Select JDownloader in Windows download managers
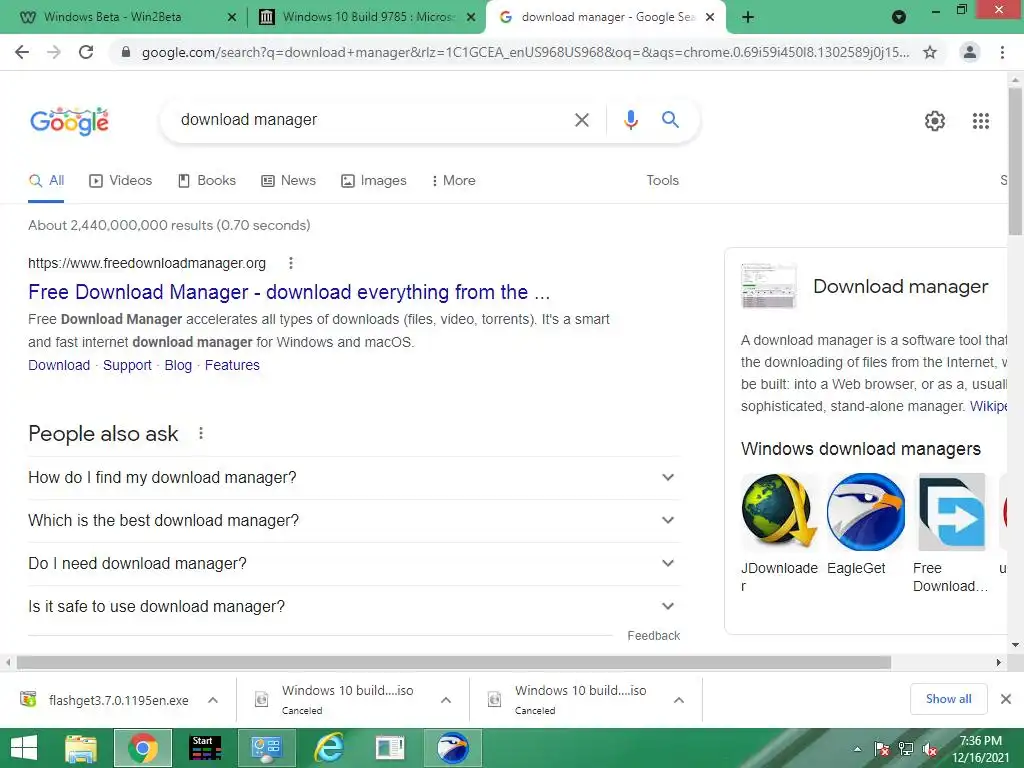The image size is (1024, 768). (x=780, y=533)
